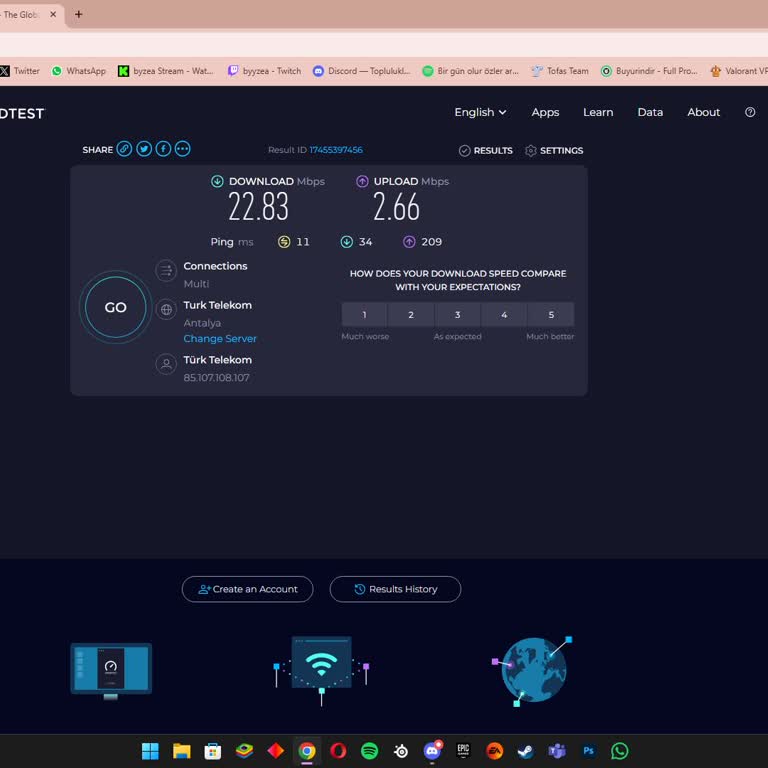
Task: Open Microsoft Teams from taskbar
Action: click(x=557, y=750)
